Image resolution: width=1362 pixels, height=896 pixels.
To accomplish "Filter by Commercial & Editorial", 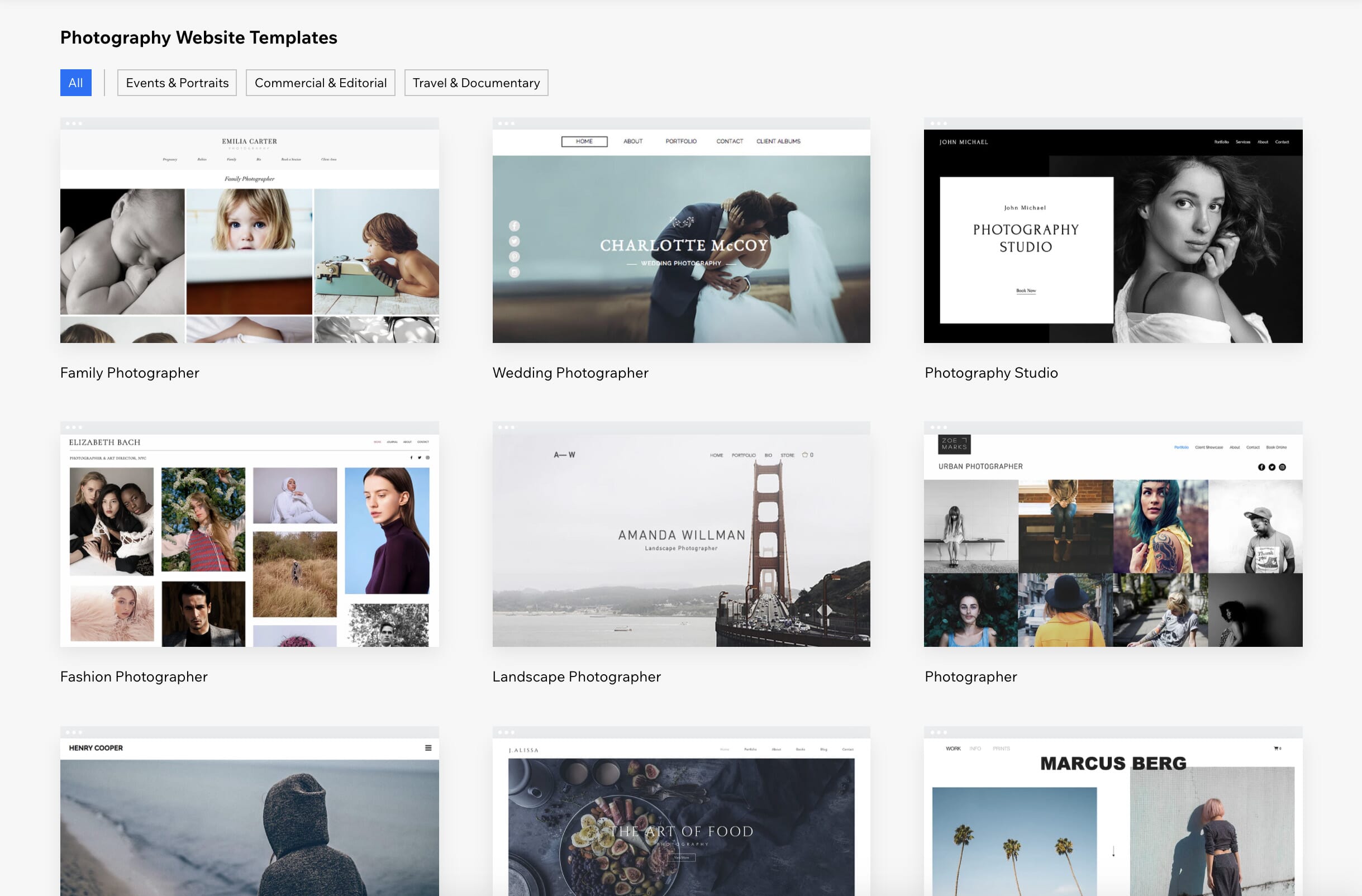I will coord(321,82).
